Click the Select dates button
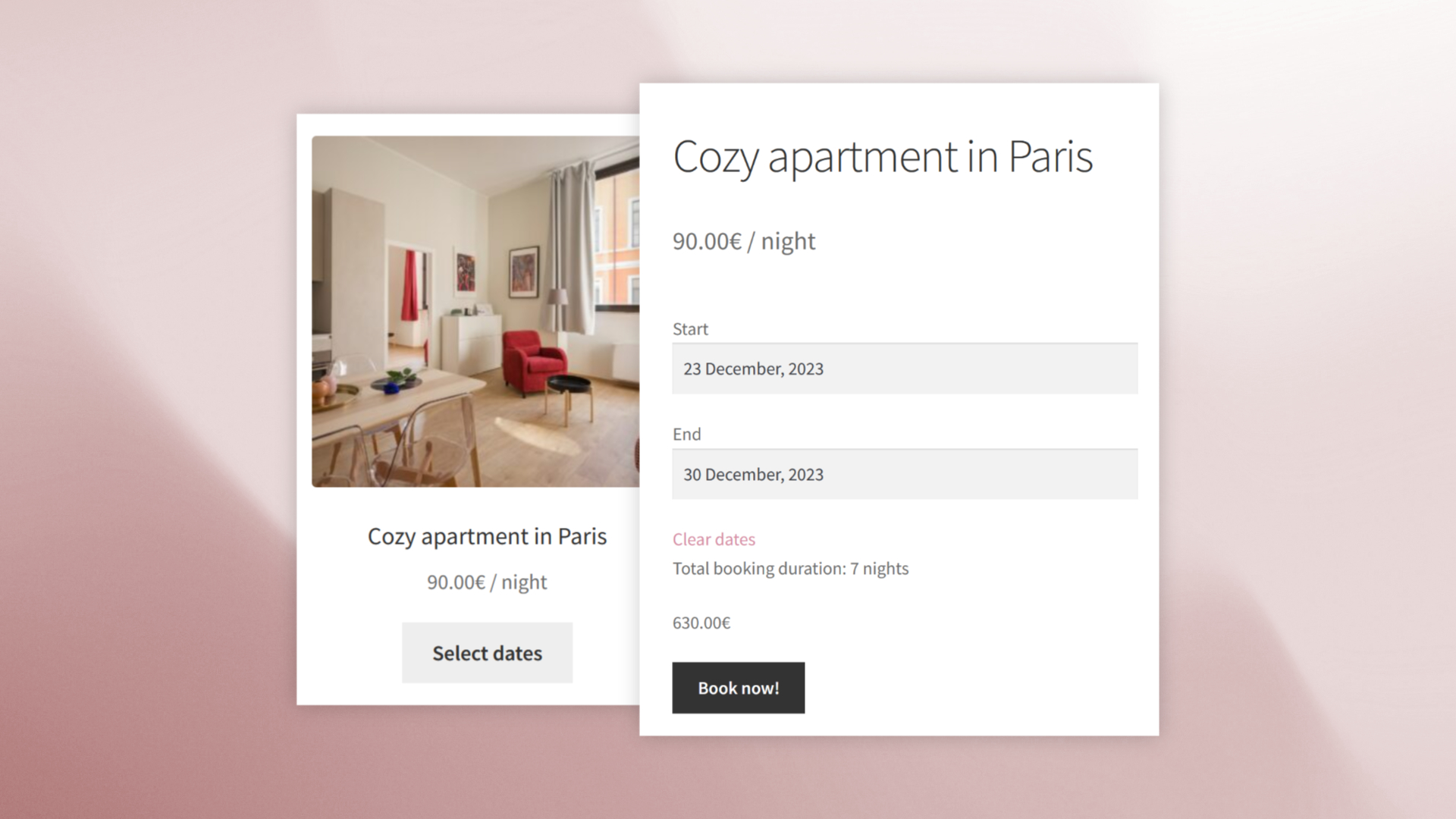The height and width of the screenshot is (819, 1456). point(487,653)
